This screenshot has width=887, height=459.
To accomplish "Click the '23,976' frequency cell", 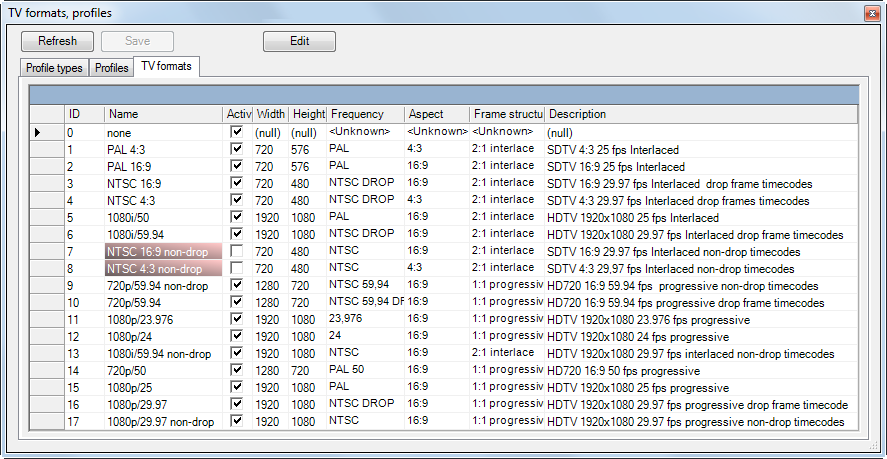I will coord(365,319).
